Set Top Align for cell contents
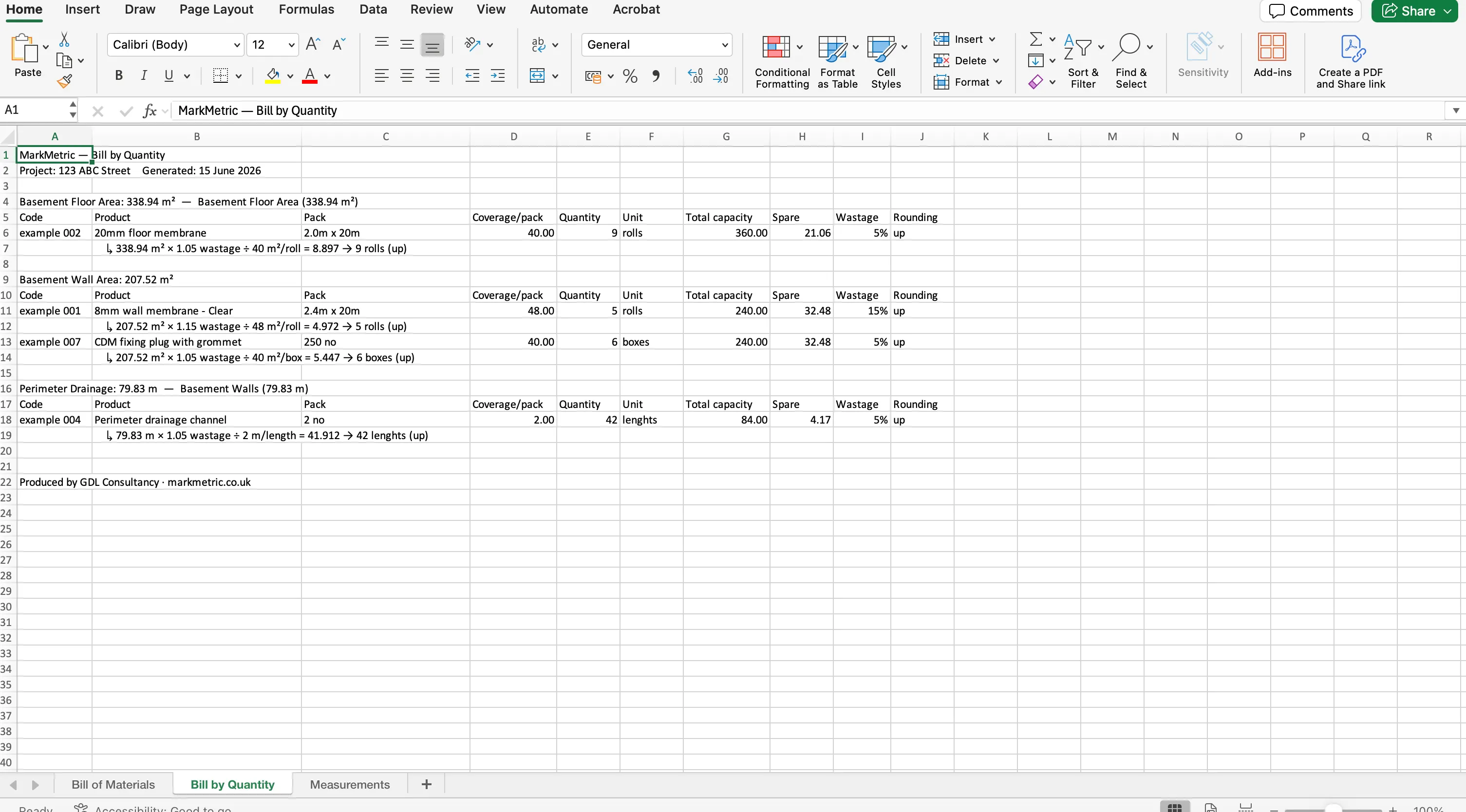 pyautogui.click(x=382, y=44)
